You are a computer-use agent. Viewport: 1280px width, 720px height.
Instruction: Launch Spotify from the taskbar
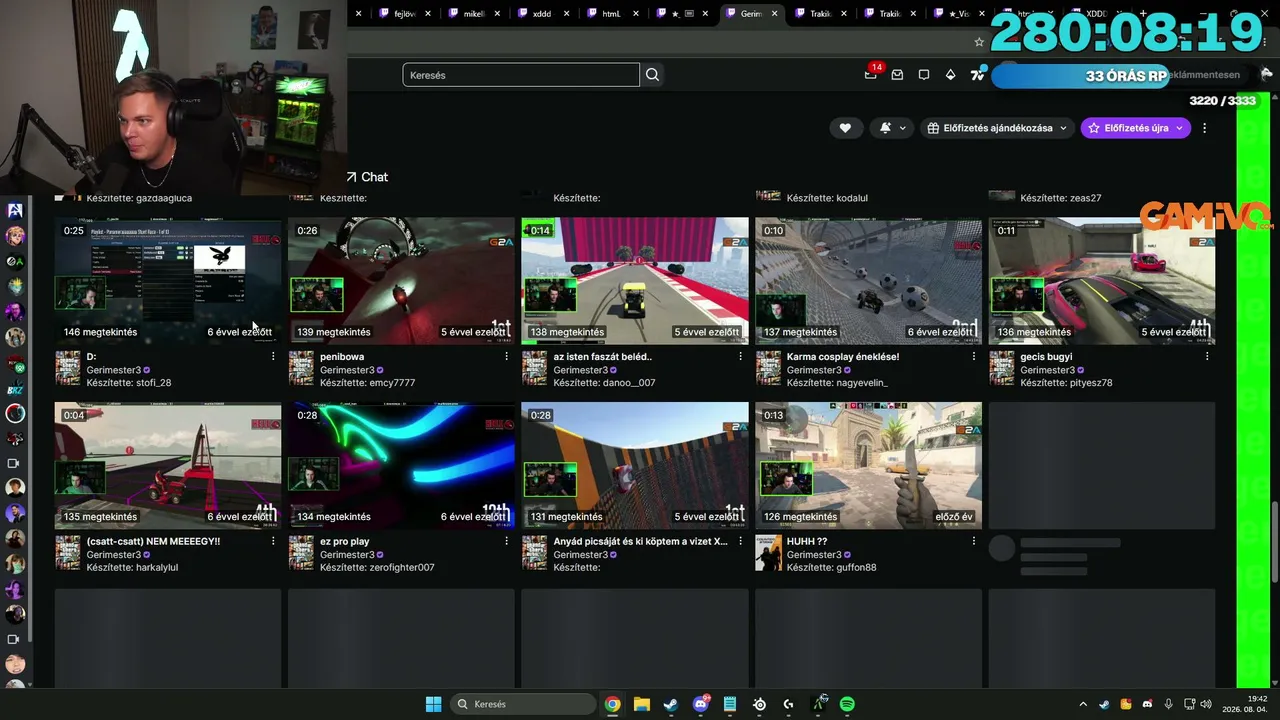pos(847,704)
